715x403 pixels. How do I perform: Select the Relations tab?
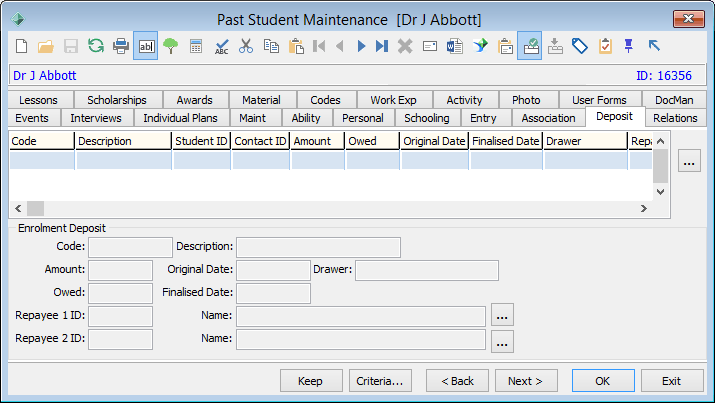[x=675, y=118]
